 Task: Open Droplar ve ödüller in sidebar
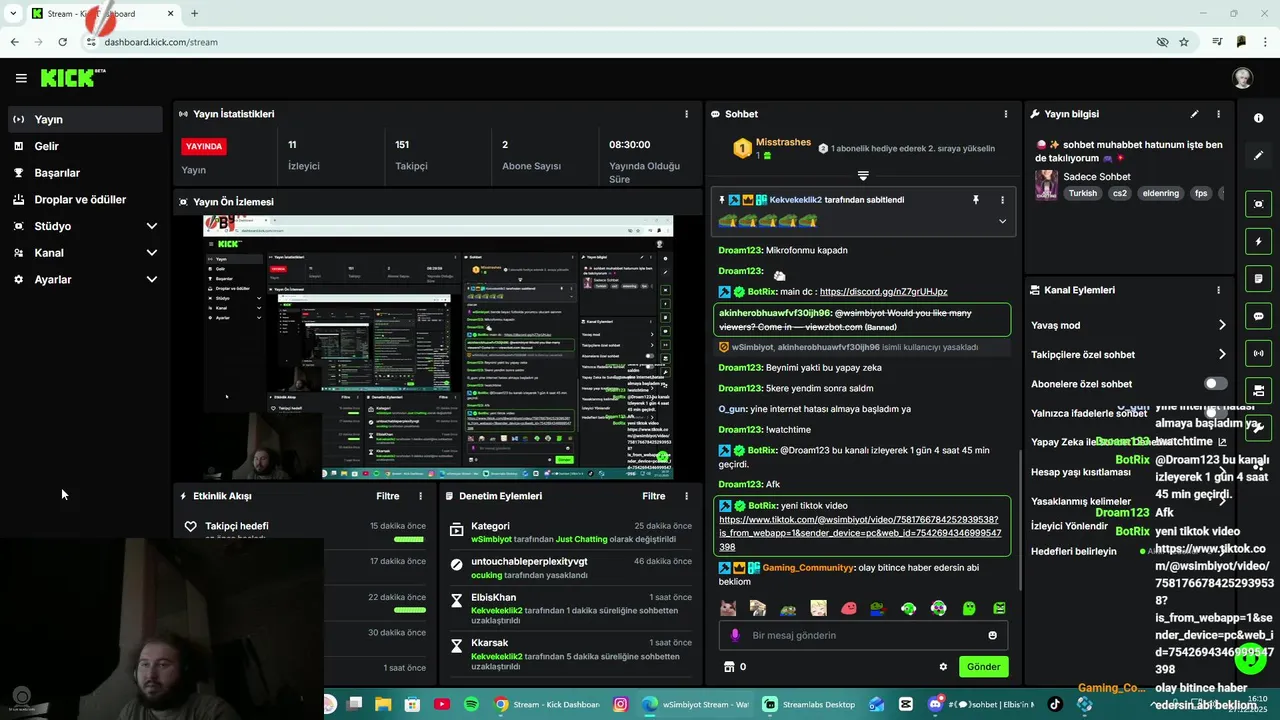tap(85, 199)
